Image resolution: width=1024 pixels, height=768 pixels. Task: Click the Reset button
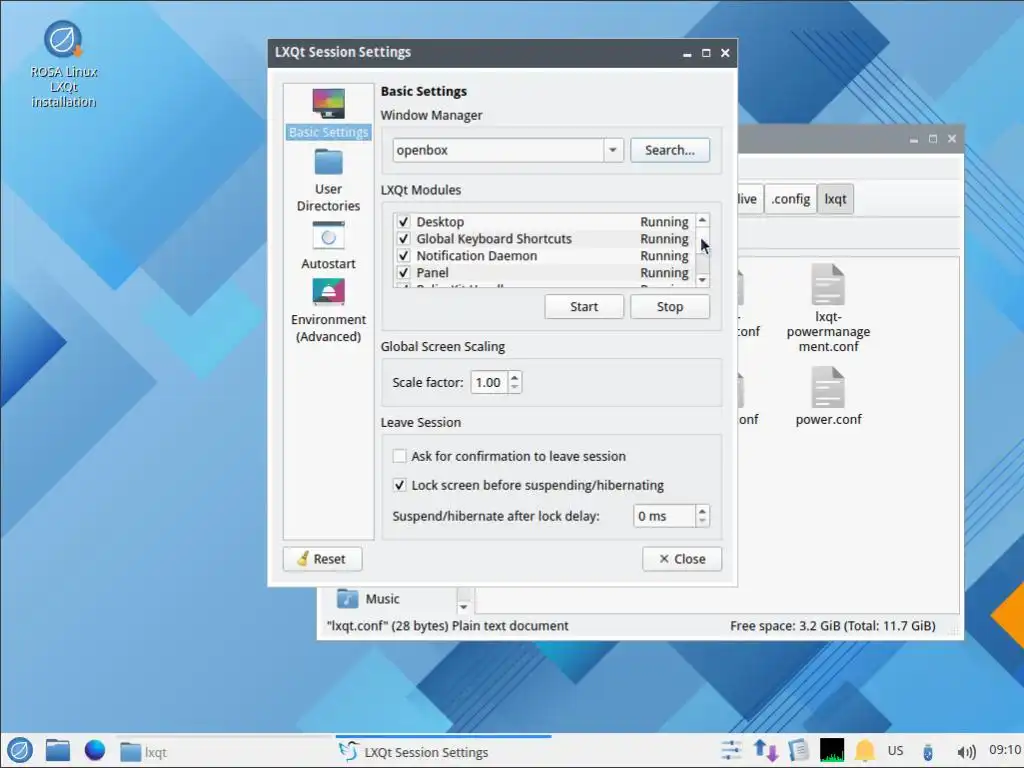coord(323,559)
